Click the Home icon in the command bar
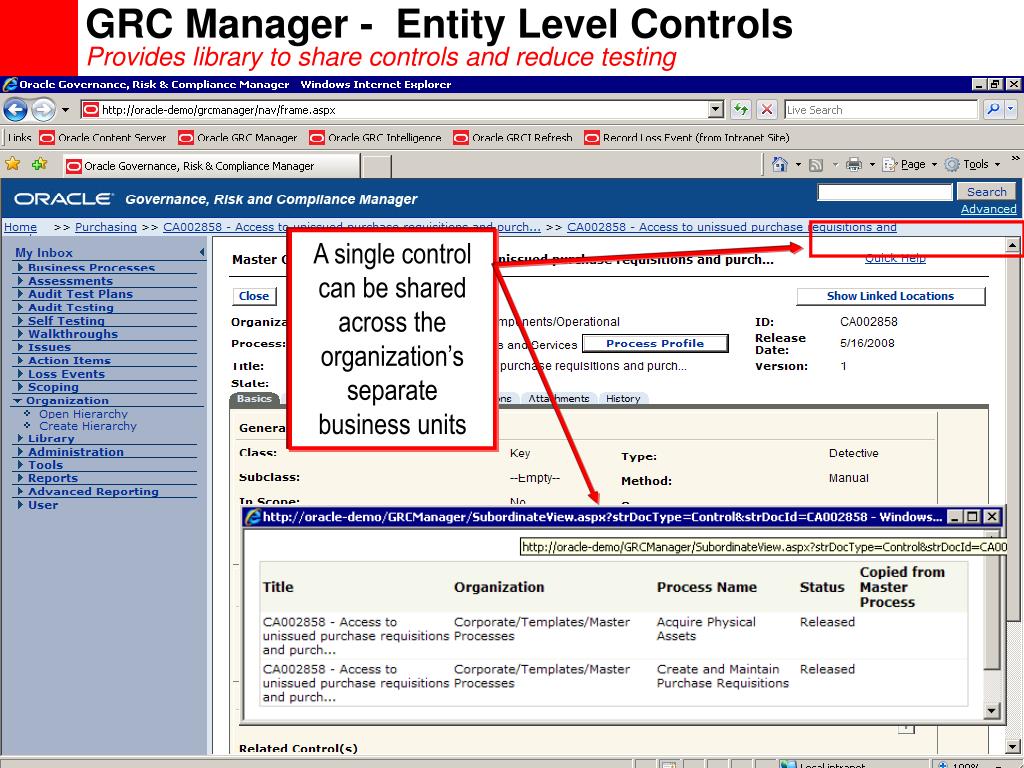 pos(779,165)
